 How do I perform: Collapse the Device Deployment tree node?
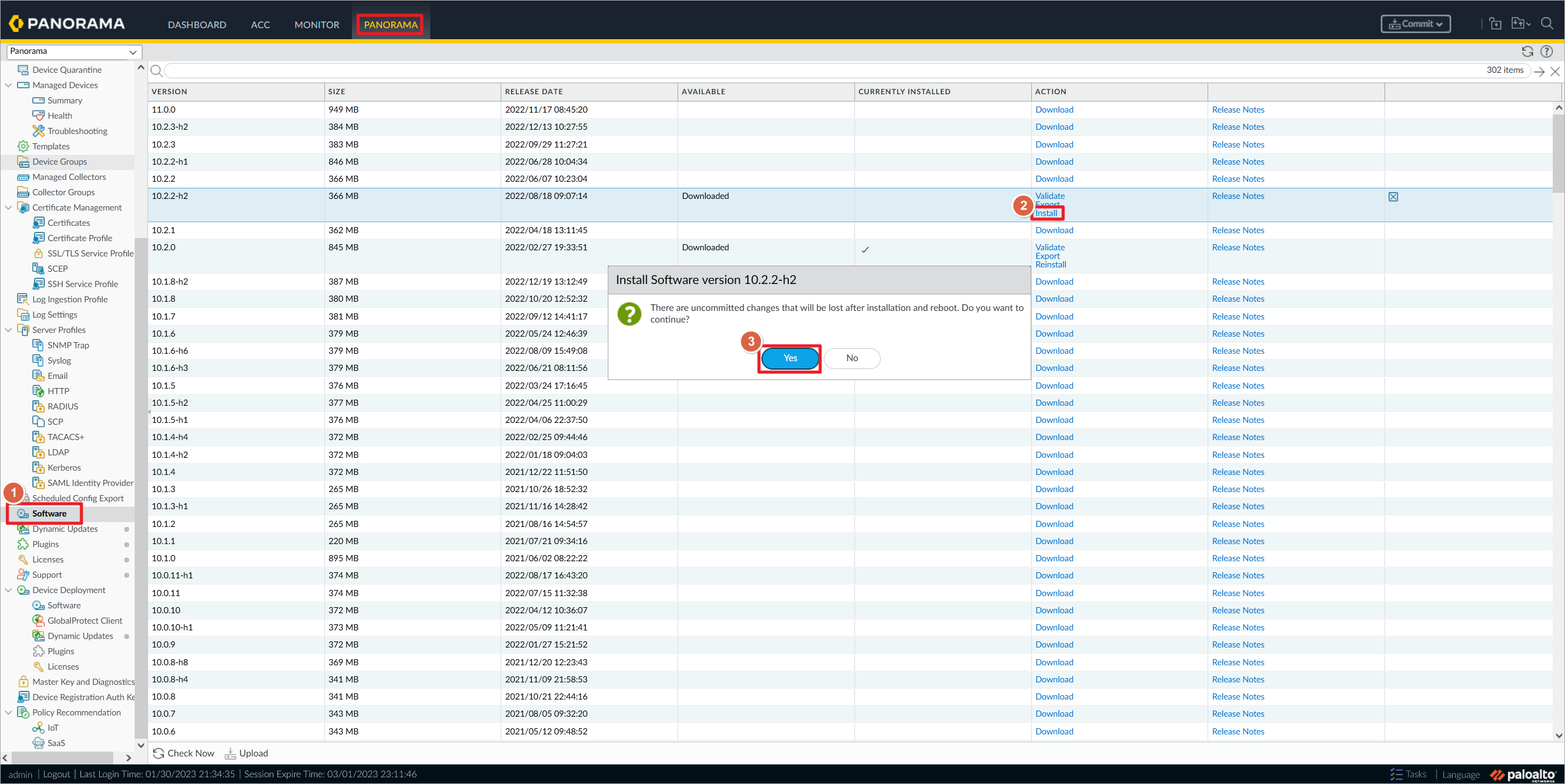click(x=9, y=590)
